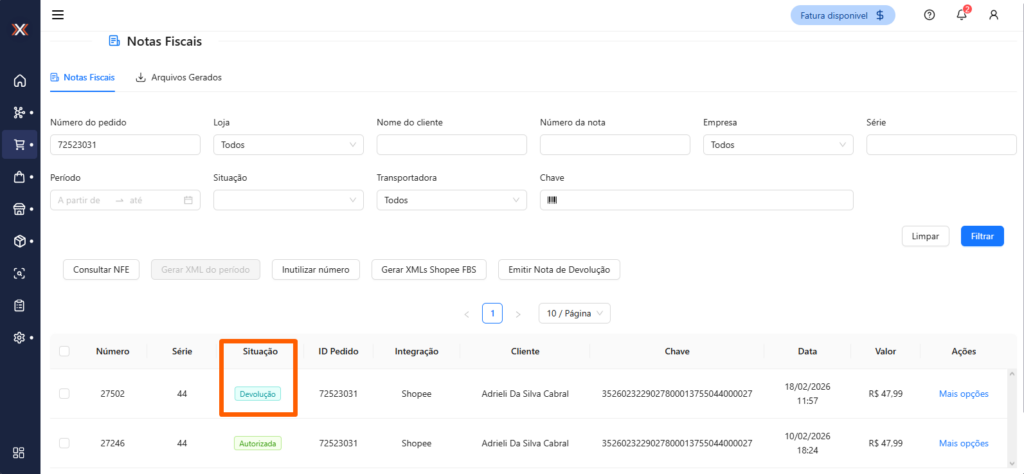Viewport: 1024px width, 474px height.
Task: Toggle the hamburger menu icon
Action: pyautogui.click(x=57, y=15)
